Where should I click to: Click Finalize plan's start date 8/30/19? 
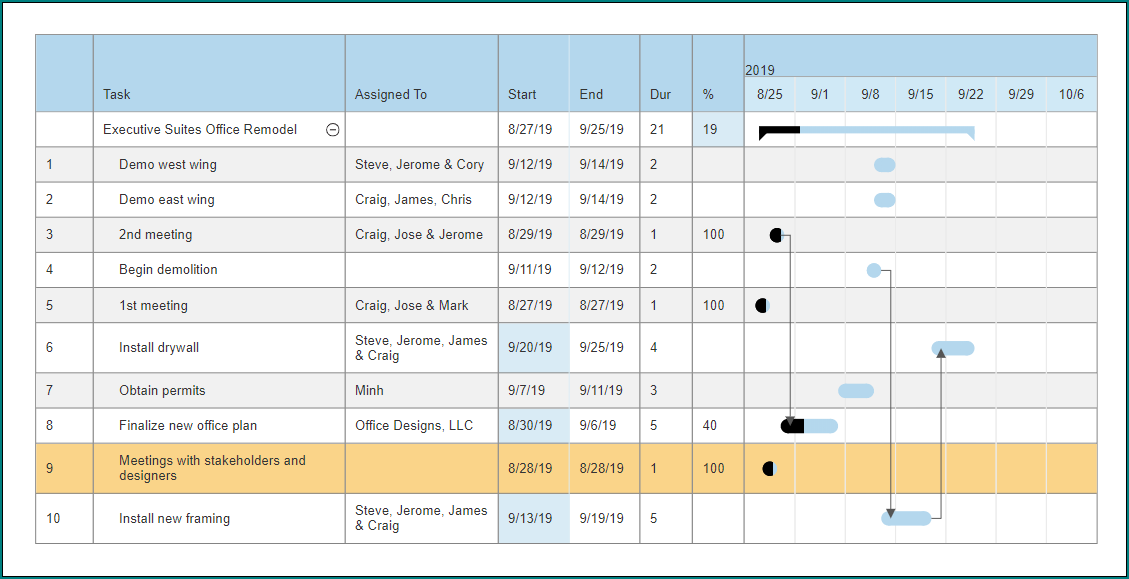[x=534, y=426]
